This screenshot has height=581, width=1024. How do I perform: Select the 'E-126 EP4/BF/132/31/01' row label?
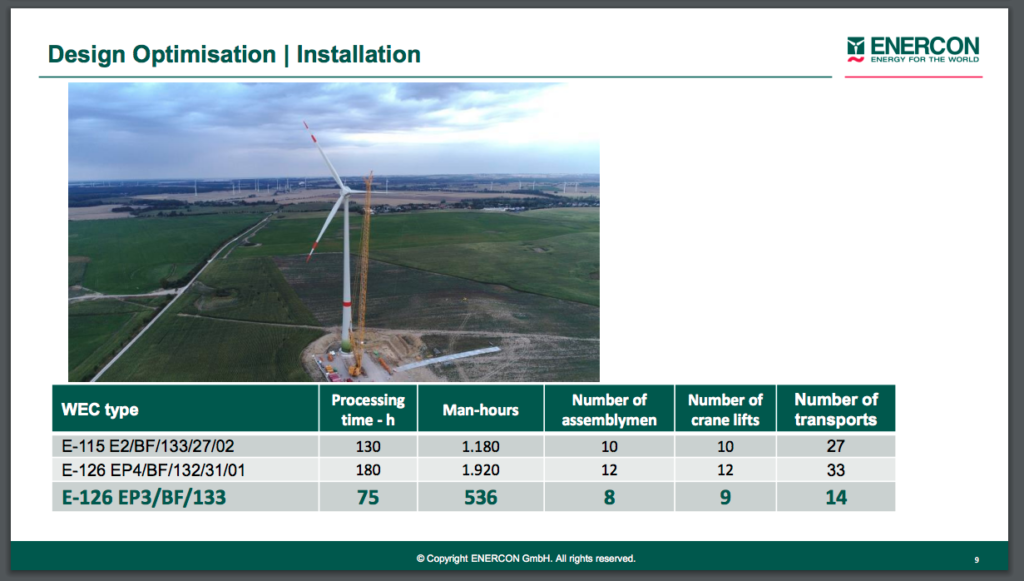click(x=153, y=470)
